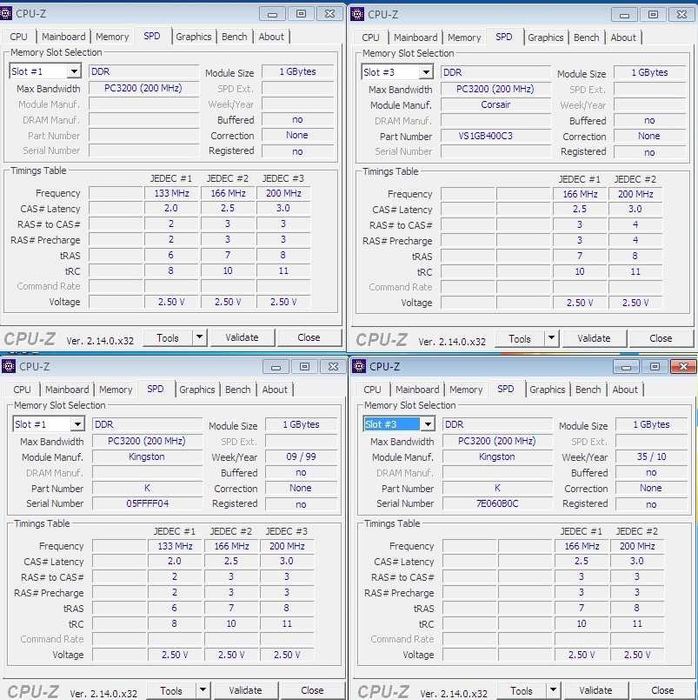Screen dimensions: 698x700
Task: Click the 09 / 99 Week/Year value
Action: pos(301,457)
